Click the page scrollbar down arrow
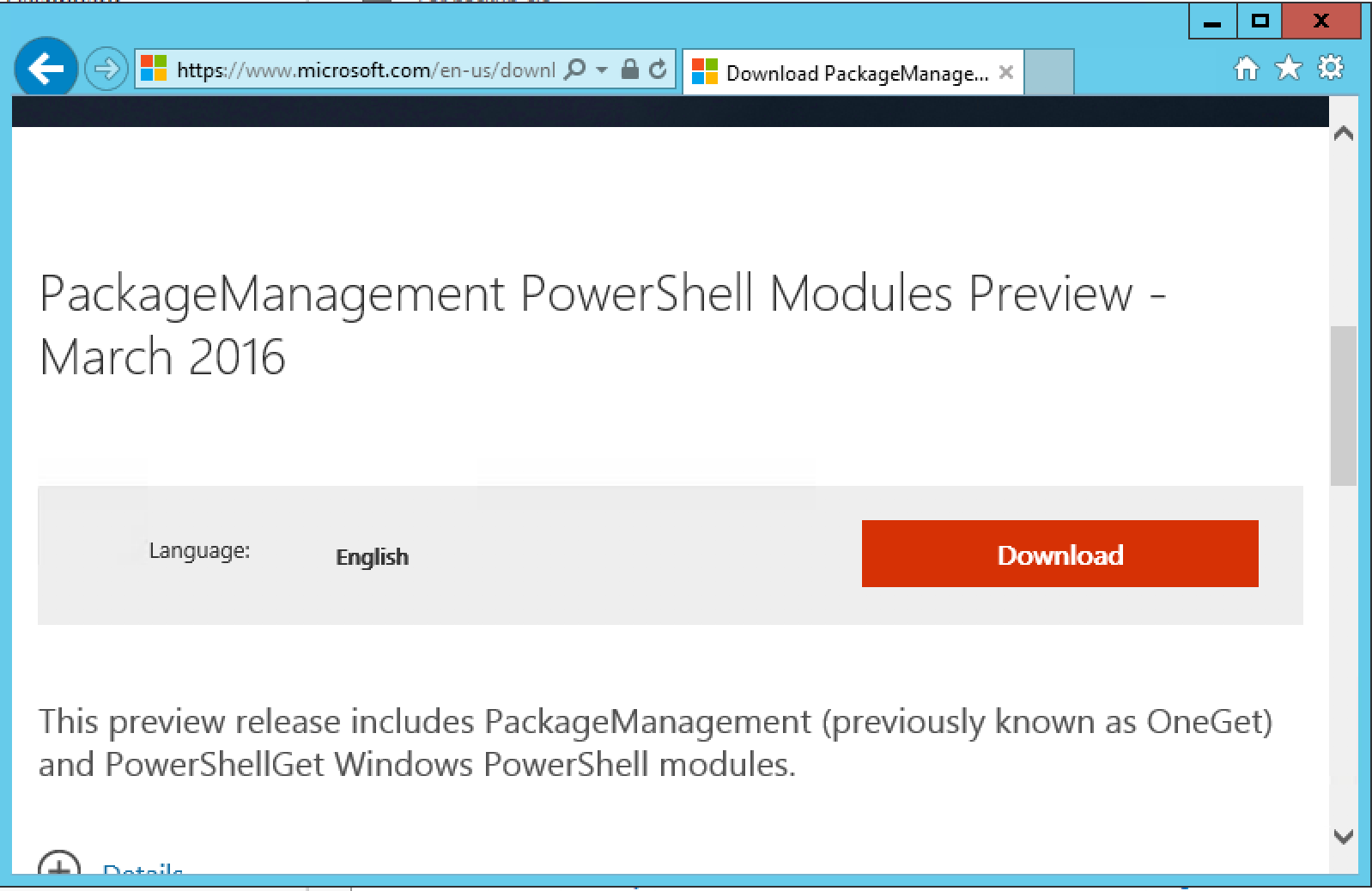This screenshot has width=1372, height=891. 1344,836
